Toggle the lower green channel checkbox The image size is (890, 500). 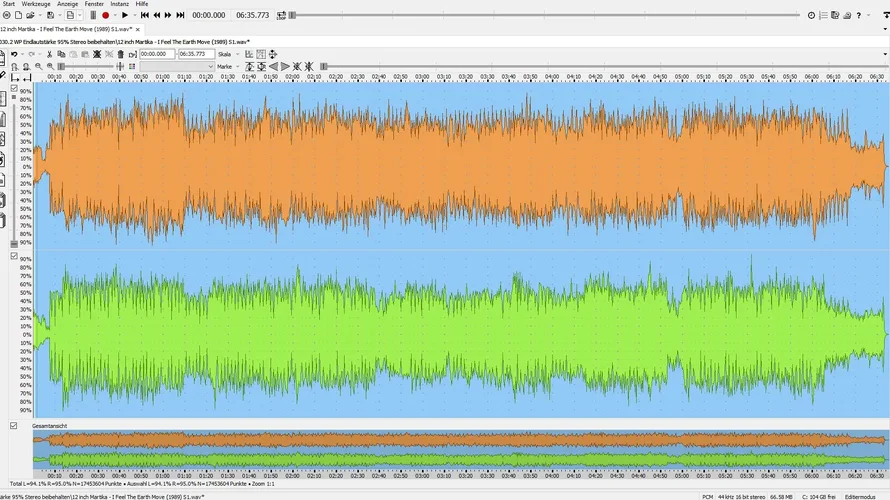tap(14, 256)
